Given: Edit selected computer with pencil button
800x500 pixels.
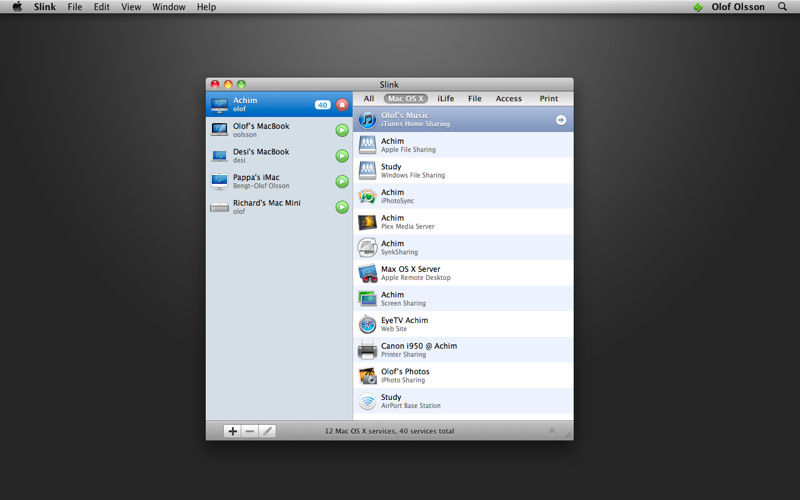Looking at the screenshot, I should tap(267, 431).
